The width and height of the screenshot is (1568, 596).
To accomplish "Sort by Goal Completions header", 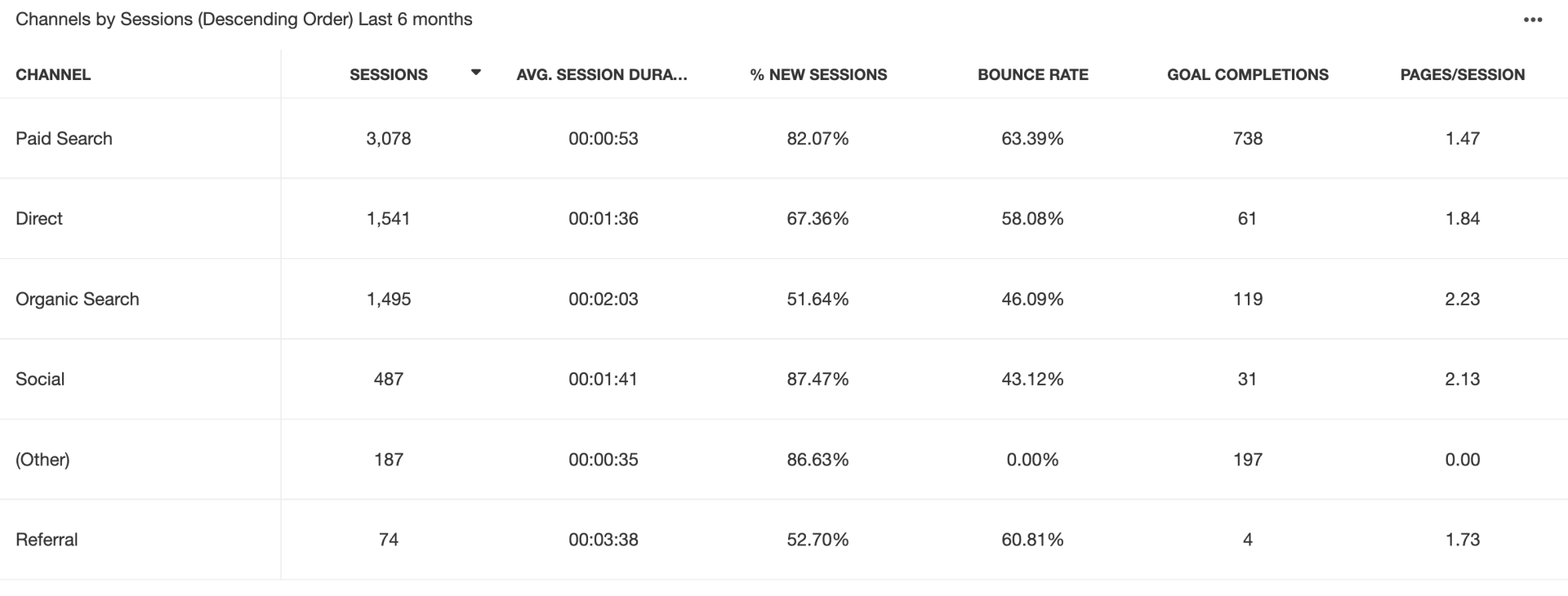I will click(1248, 74).
